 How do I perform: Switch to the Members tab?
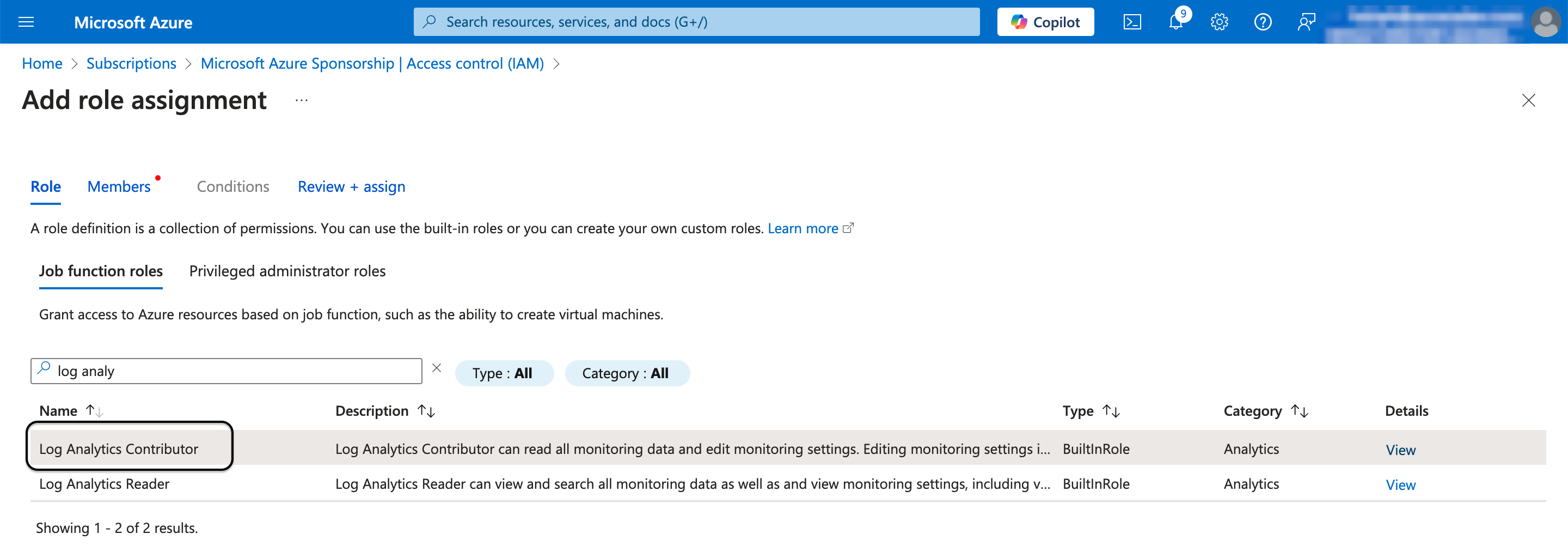(119, 187)
